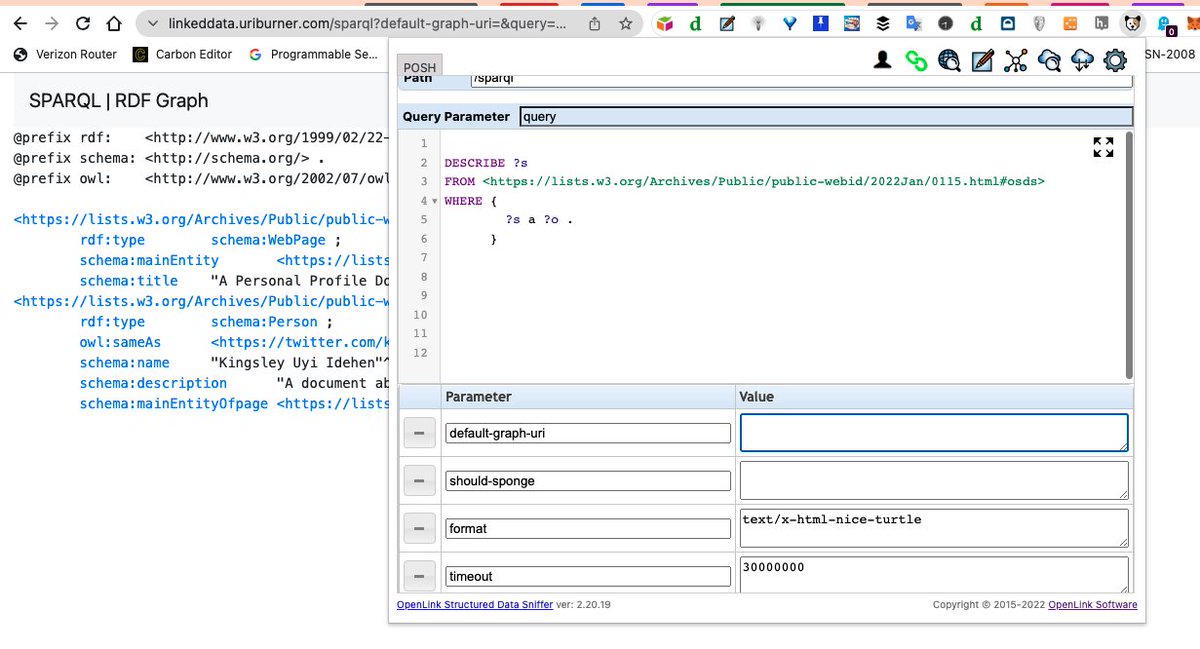Click the timeout value 30000000 box
This screenshot has width=1200, height=649.
934,574
